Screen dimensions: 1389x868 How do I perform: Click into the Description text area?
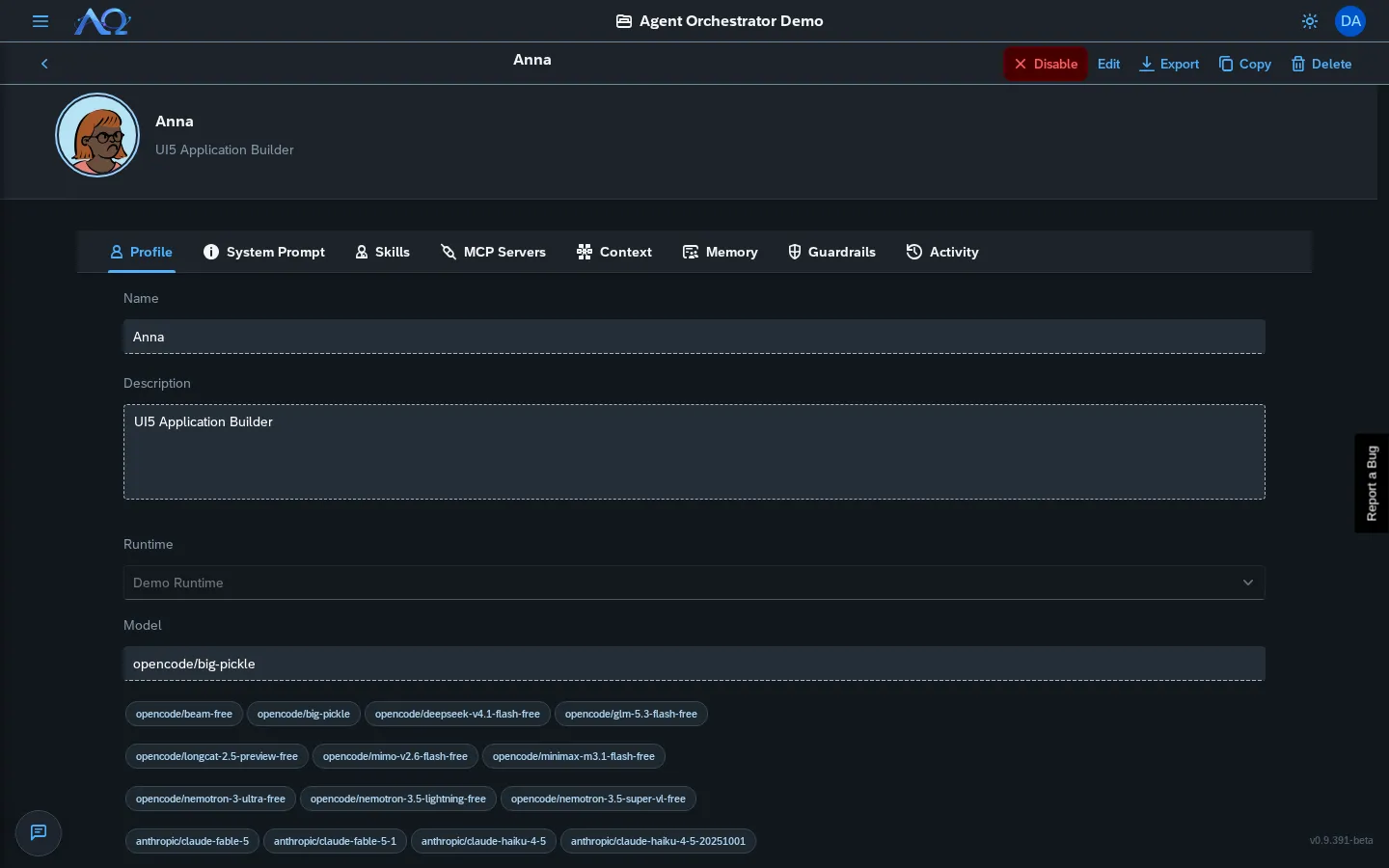click(694, 451)
